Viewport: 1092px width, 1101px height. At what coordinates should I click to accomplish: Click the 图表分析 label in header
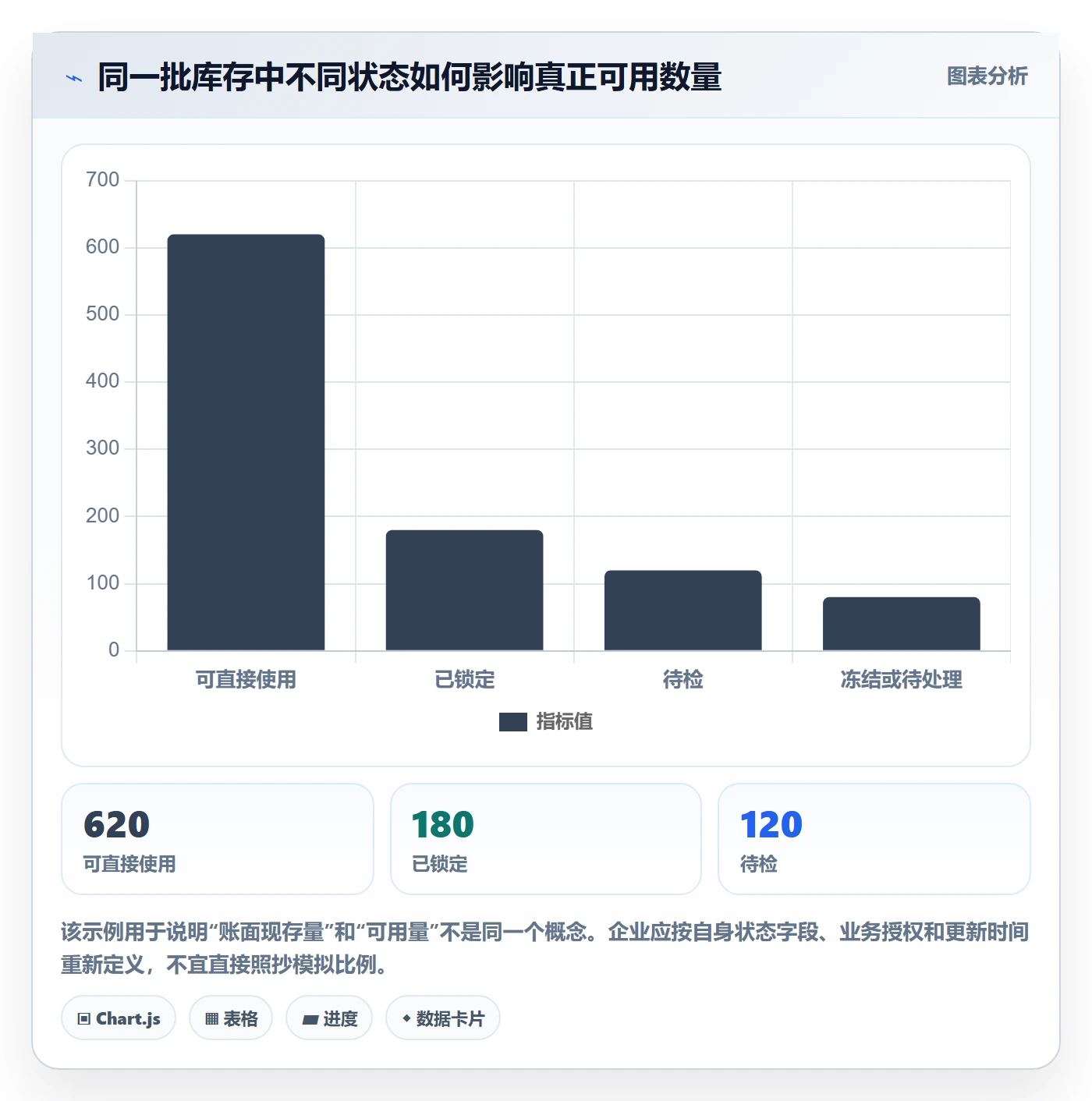(987, 76)
